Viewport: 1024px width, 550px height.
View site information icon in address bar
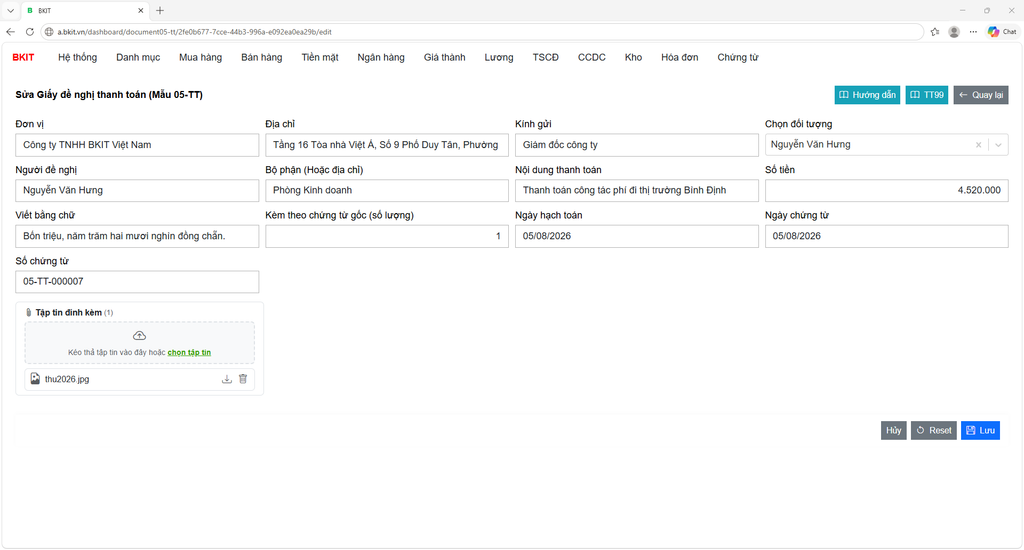(x=49, y=31)
